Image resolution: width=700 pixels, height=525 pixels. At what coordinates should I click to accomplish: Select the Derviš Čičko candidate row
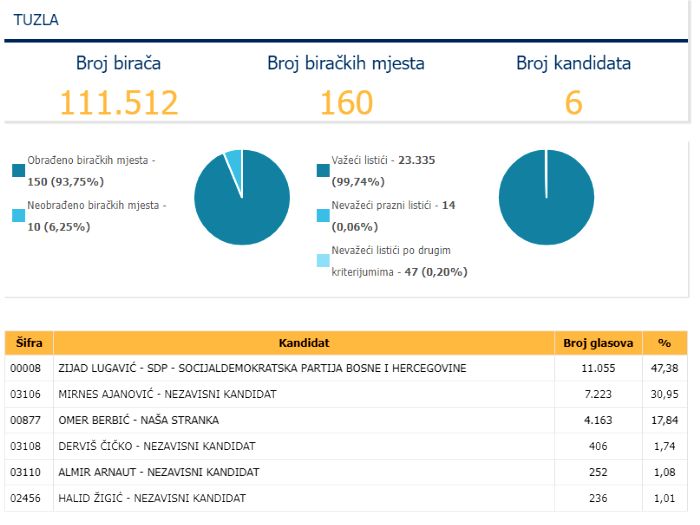(346, 446)
